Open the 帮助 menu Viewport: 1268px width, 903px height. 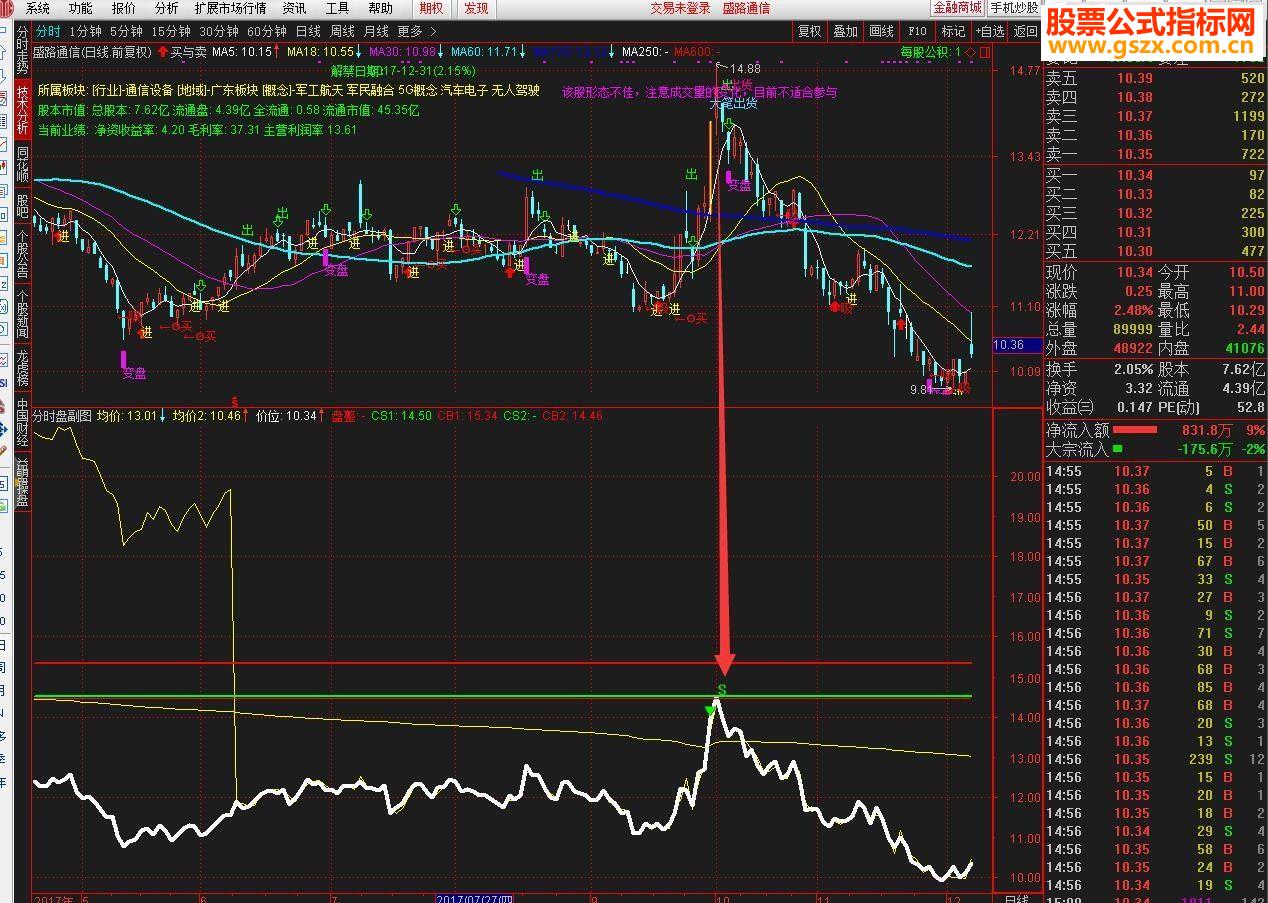(381, 8)
